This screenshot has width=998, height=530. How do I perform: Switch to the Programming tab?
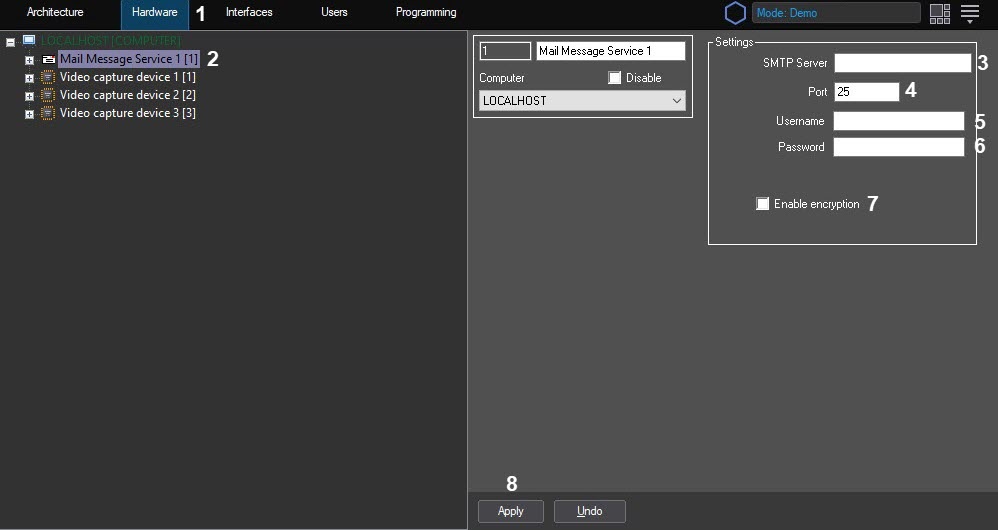pyautogui.click(x=426, y=12)
